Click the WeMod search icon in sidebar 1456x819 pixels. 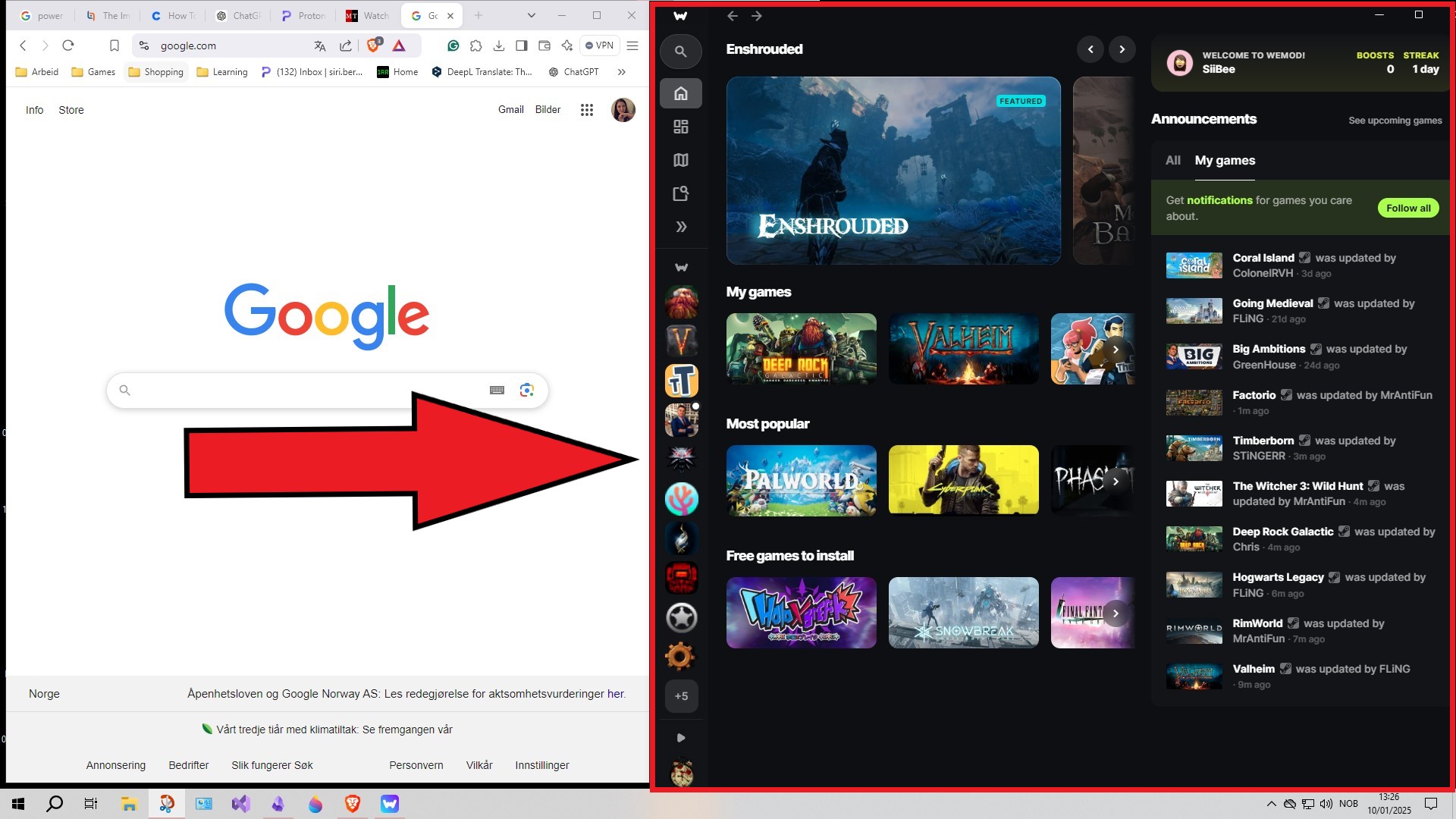680,52
